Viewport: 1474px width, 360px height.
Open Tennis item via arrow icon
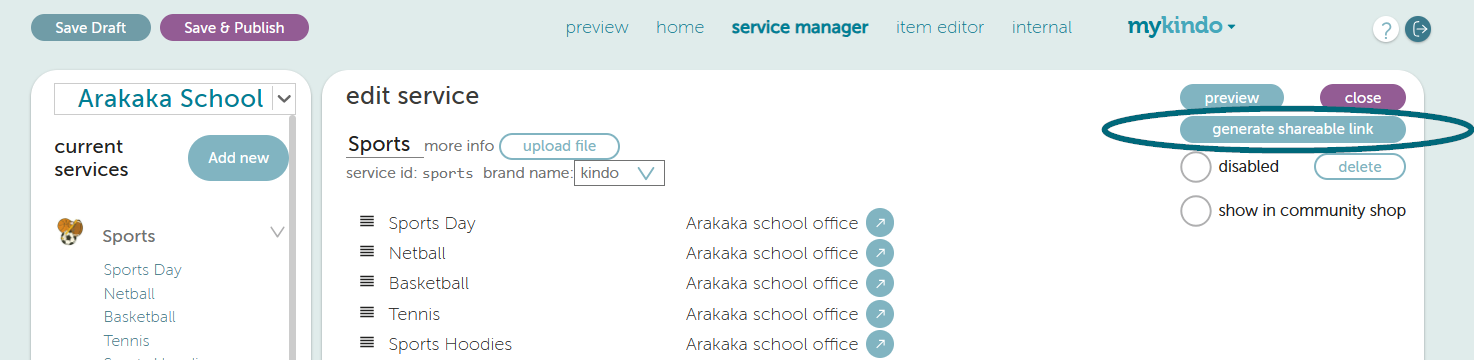pyautogui.click(x=880, y=314)
